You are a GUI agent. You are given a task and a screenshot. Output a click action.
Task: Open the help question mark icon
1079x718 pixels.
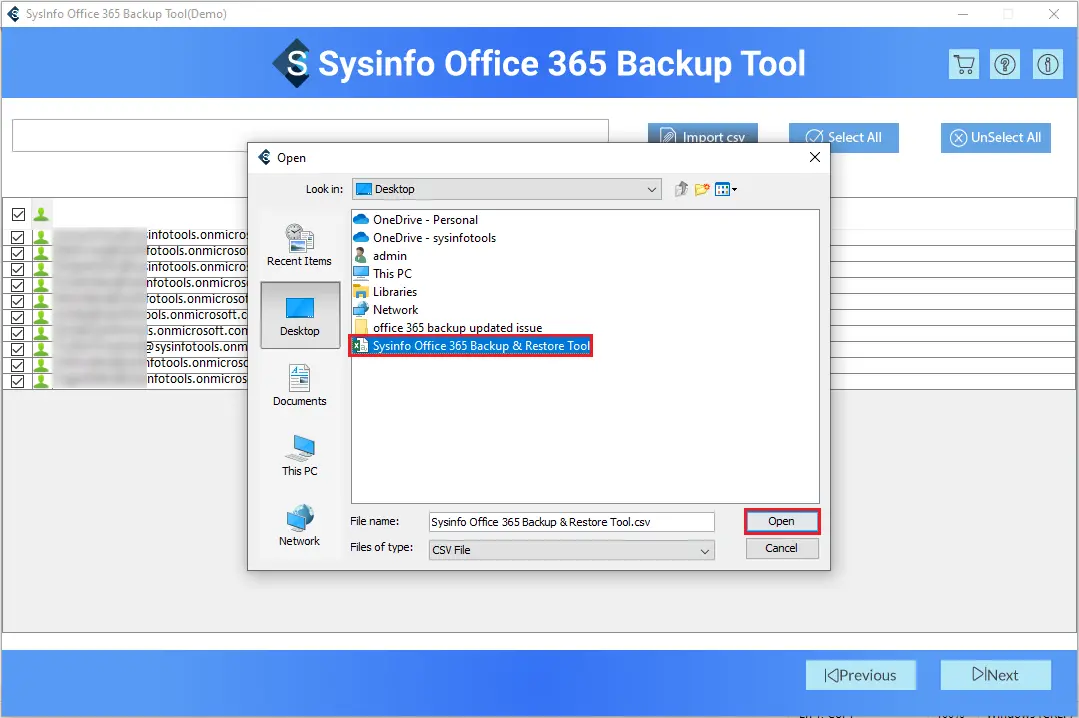click(1005, 65)
